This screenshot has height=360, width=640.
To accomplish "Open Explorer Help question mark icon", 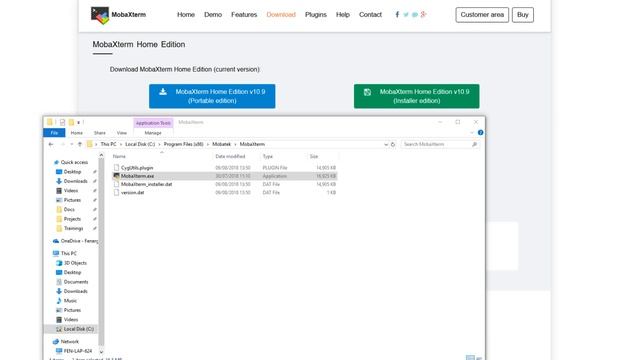I will [480, 133].
